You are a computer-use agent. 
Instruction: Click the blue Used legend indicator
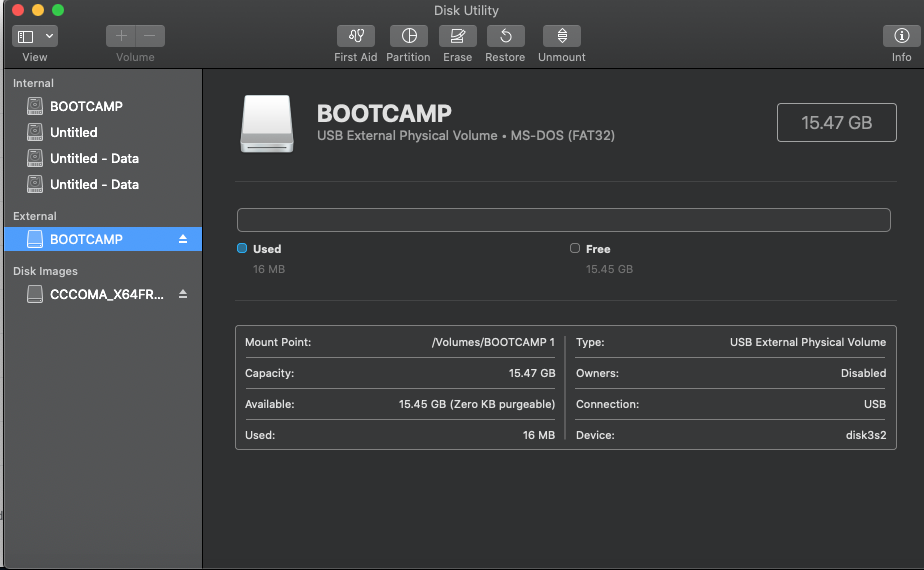pyautogui.click(x=242, y=249)
